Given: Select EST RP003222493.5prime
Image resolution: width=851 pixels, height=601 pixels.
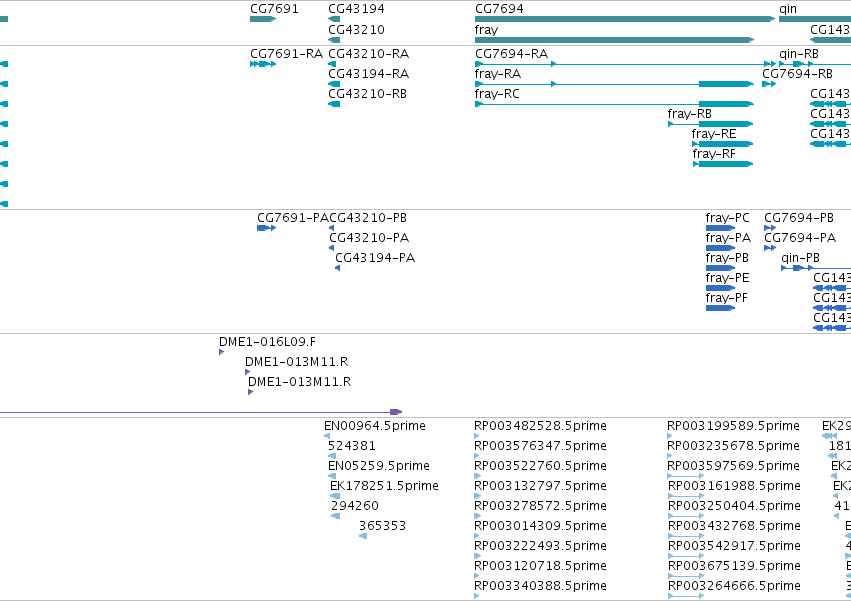Looking at the screenshot, I should [478, 556].
